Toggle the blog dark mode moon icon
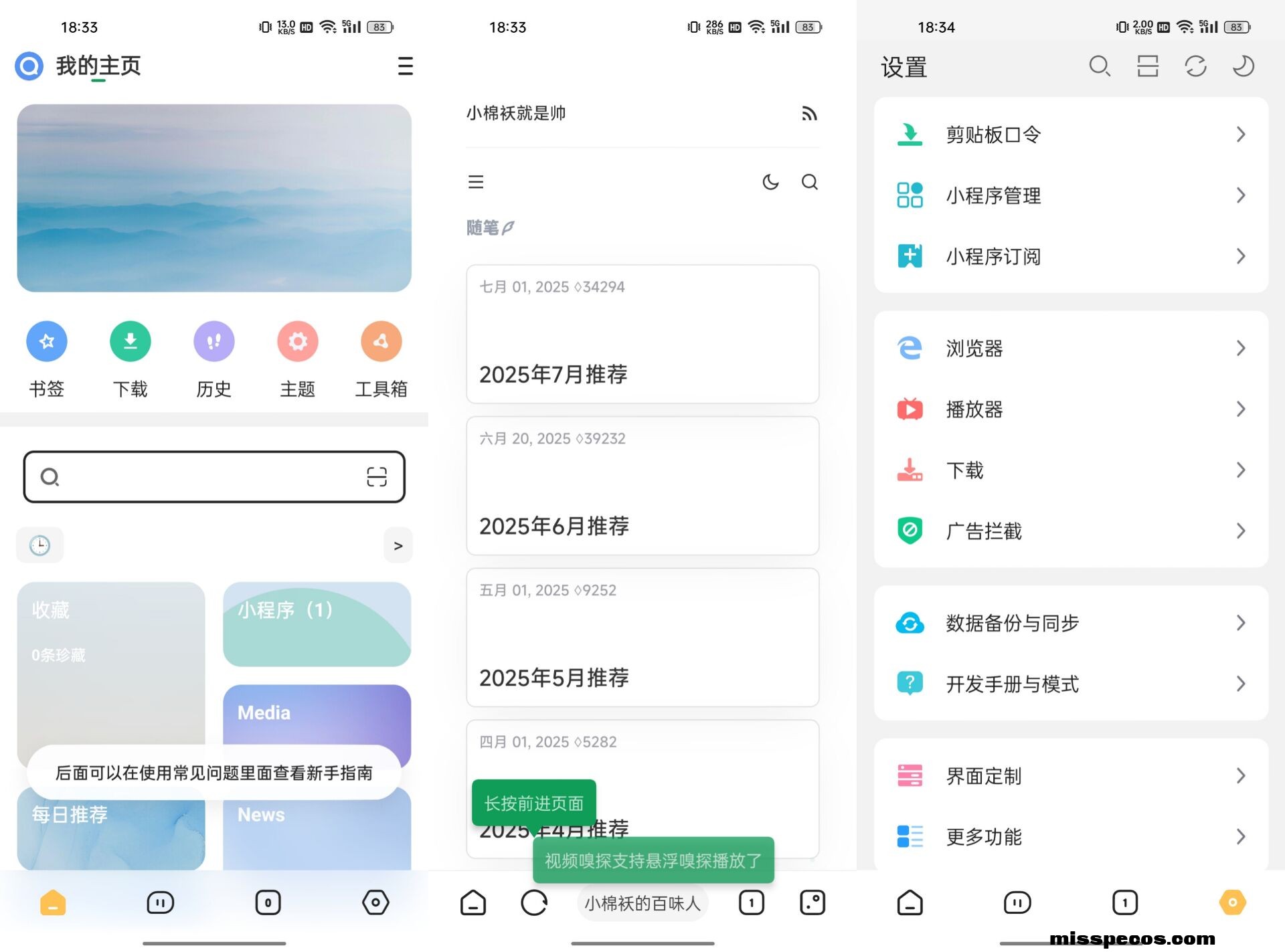Screen dimensions: 1285x952 (x=771, y=182)
